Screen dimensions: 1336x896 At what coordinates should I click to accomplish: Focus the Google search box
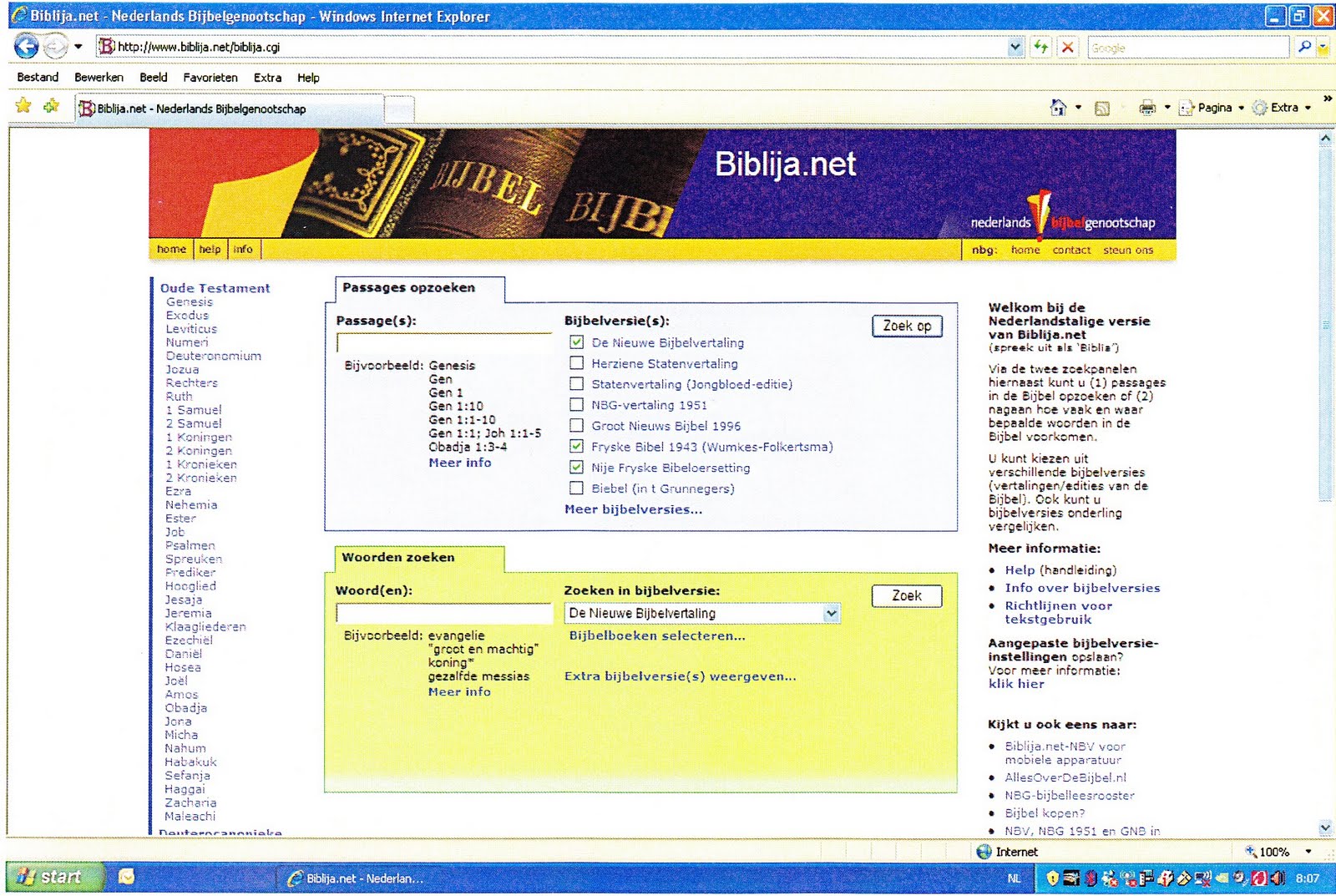point(1189,48)
